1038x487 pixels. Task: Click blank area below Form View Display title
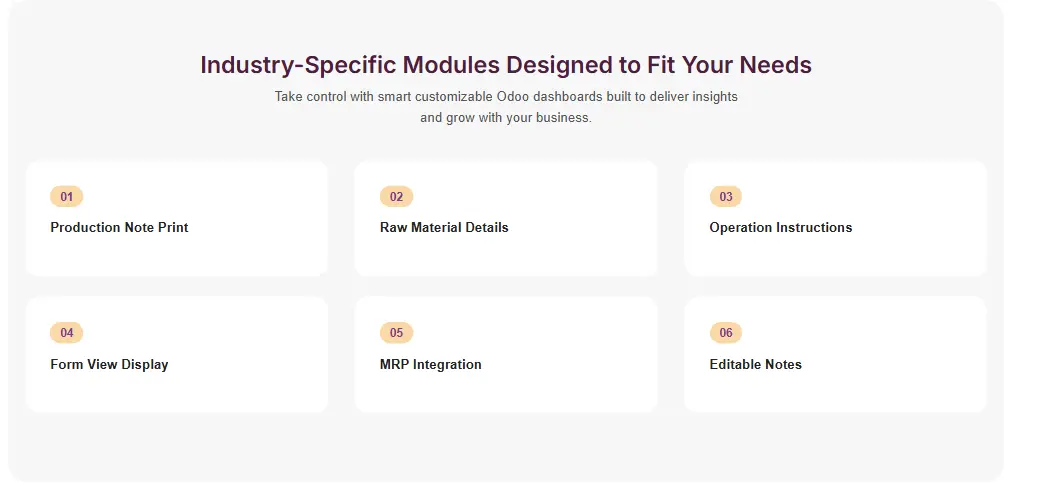[176, 391]
